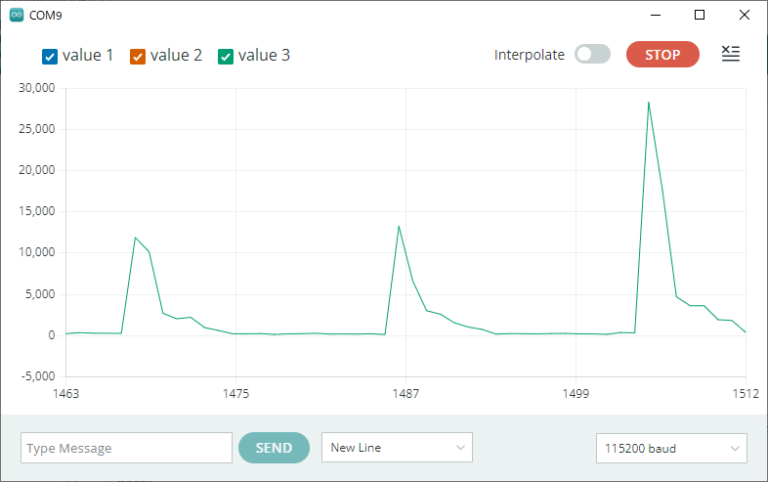Minimize the COM9 plotter window
The image size is (768, 482).
[656, 15]
